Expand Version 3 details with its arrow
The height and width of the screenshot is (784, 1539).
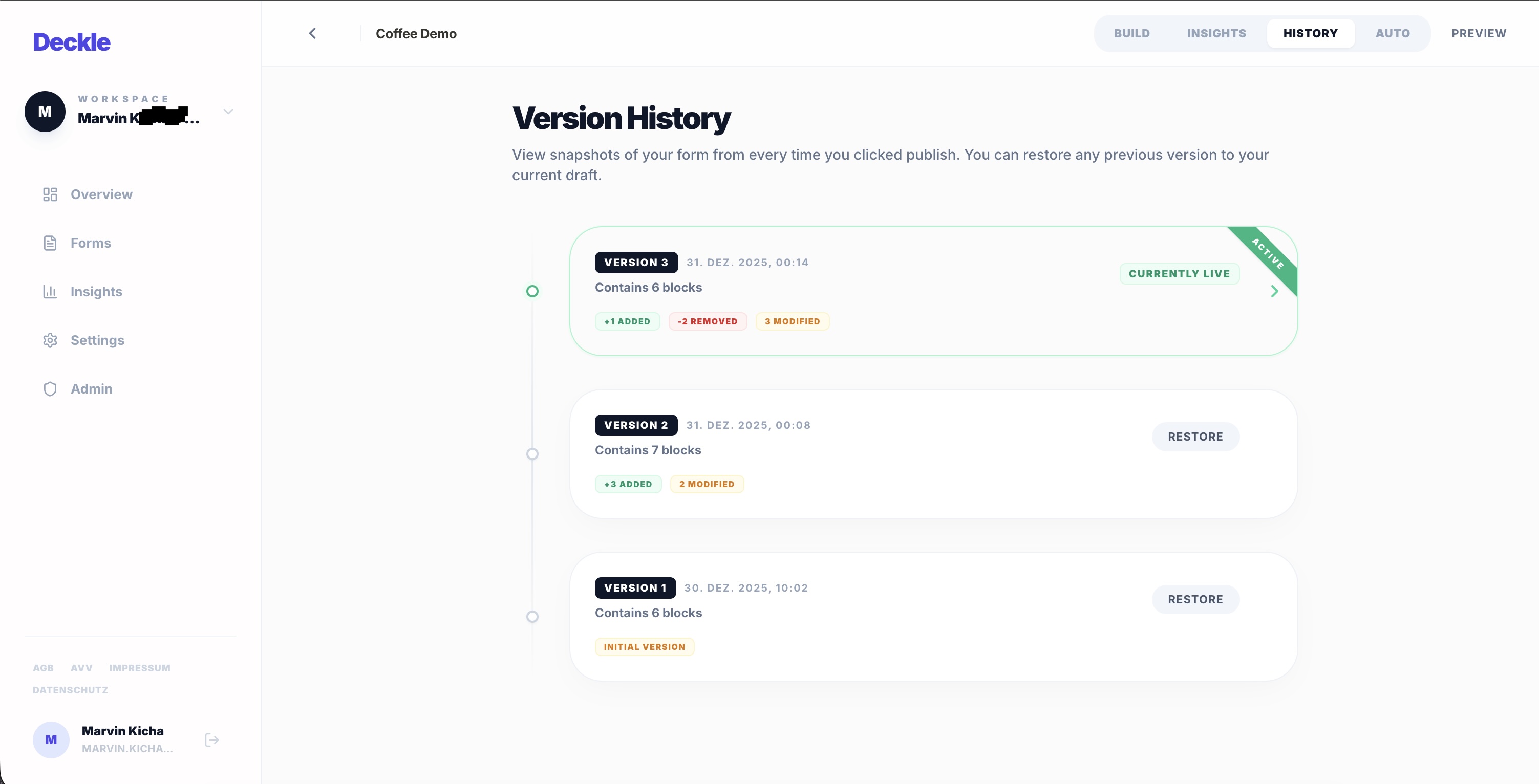[1275, 291]
